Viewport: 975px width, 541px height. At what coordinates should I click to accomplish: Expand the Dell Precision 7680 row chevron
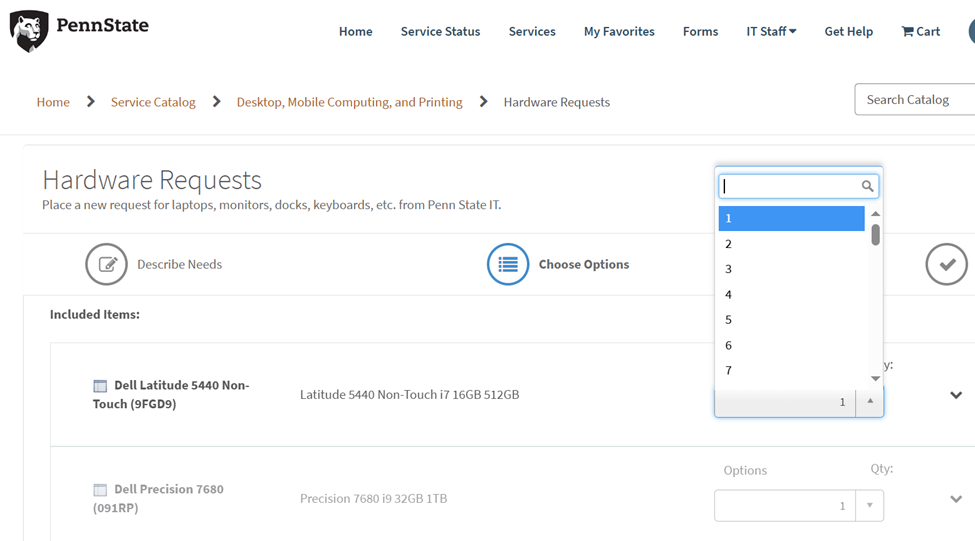pos(956,499)
